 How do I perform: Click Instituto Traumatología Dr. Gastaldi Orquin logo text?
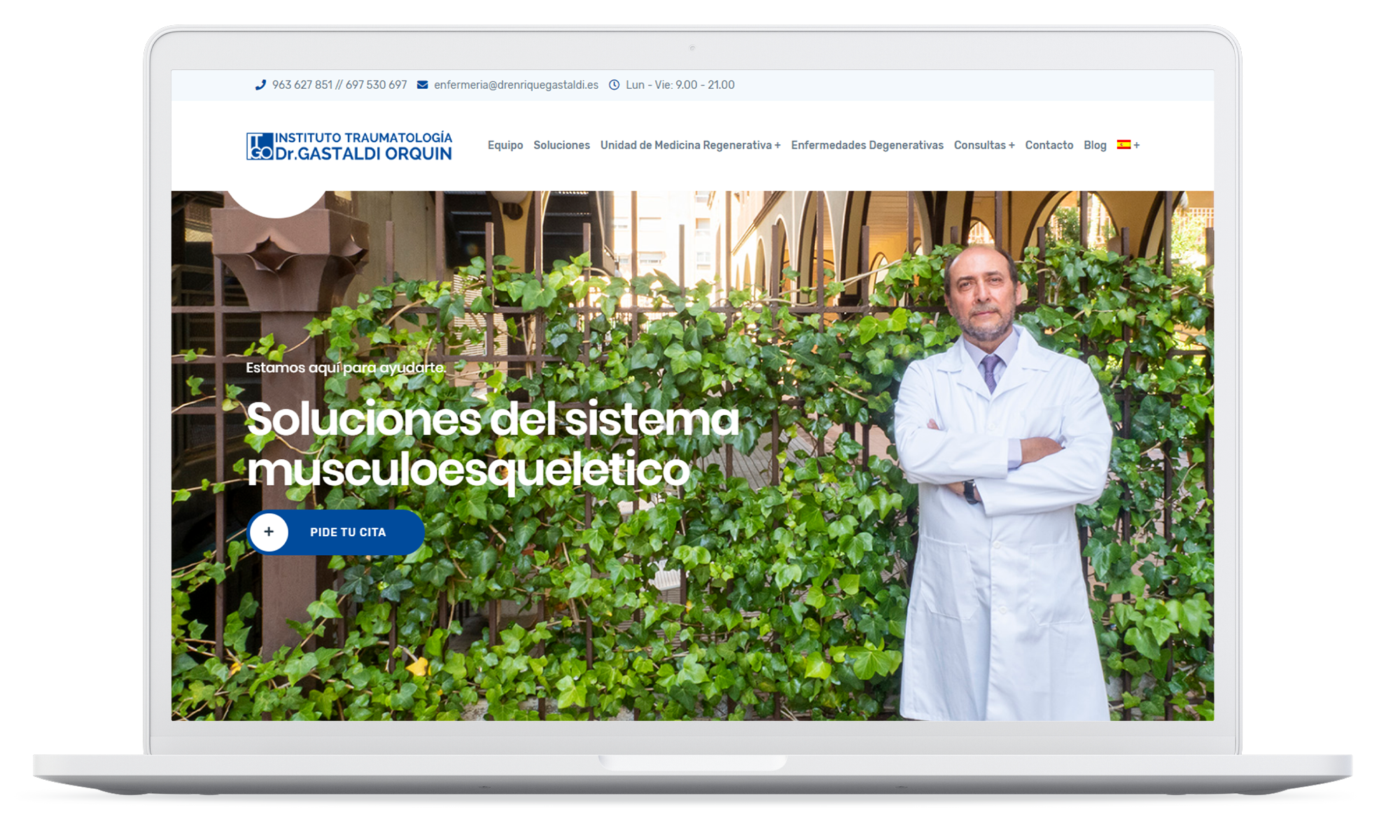(x=363, y=146)
